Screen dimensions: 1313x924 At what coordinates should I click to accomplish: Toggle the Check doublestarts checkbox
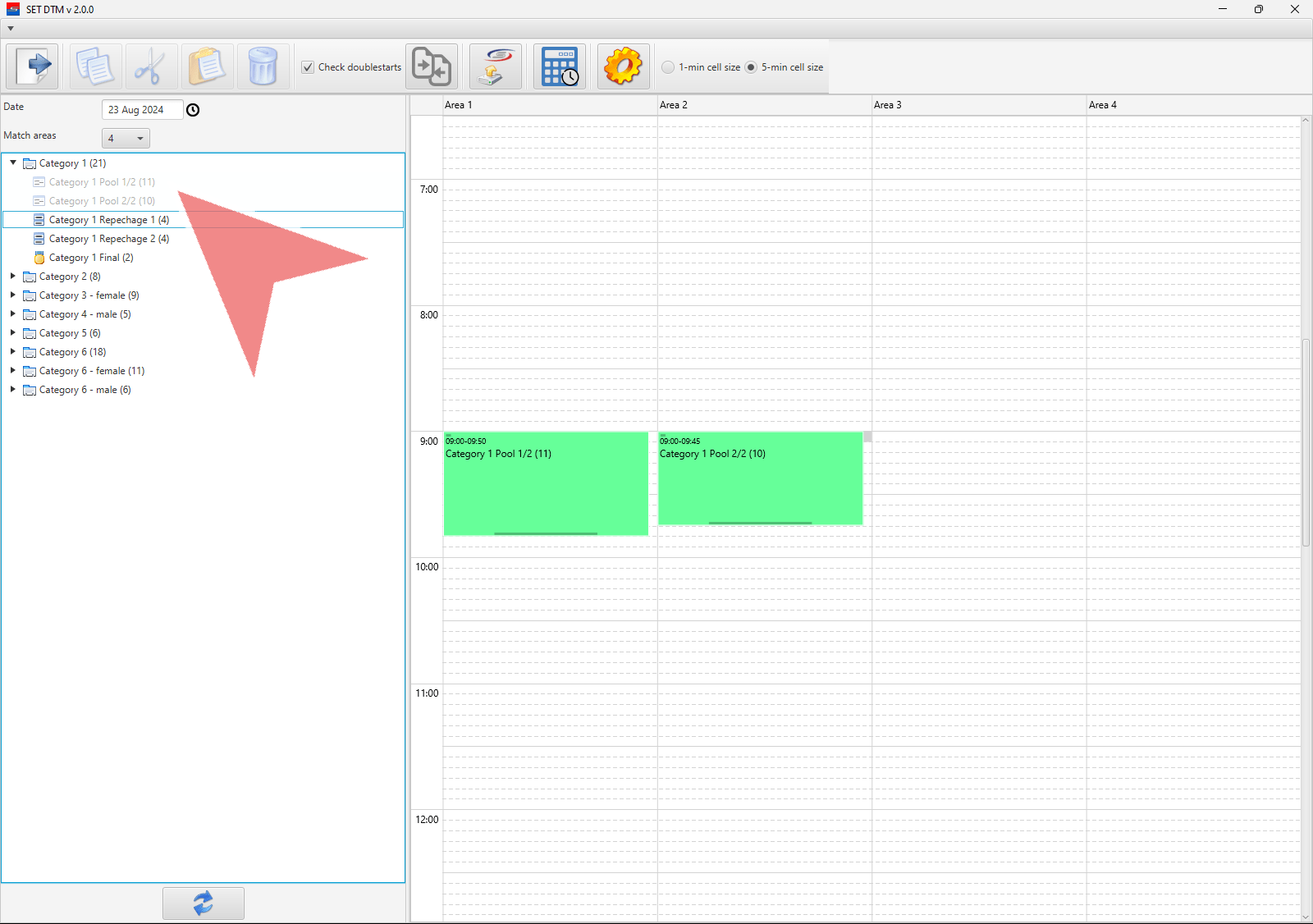pyautogui.click(x=308, y=67)
